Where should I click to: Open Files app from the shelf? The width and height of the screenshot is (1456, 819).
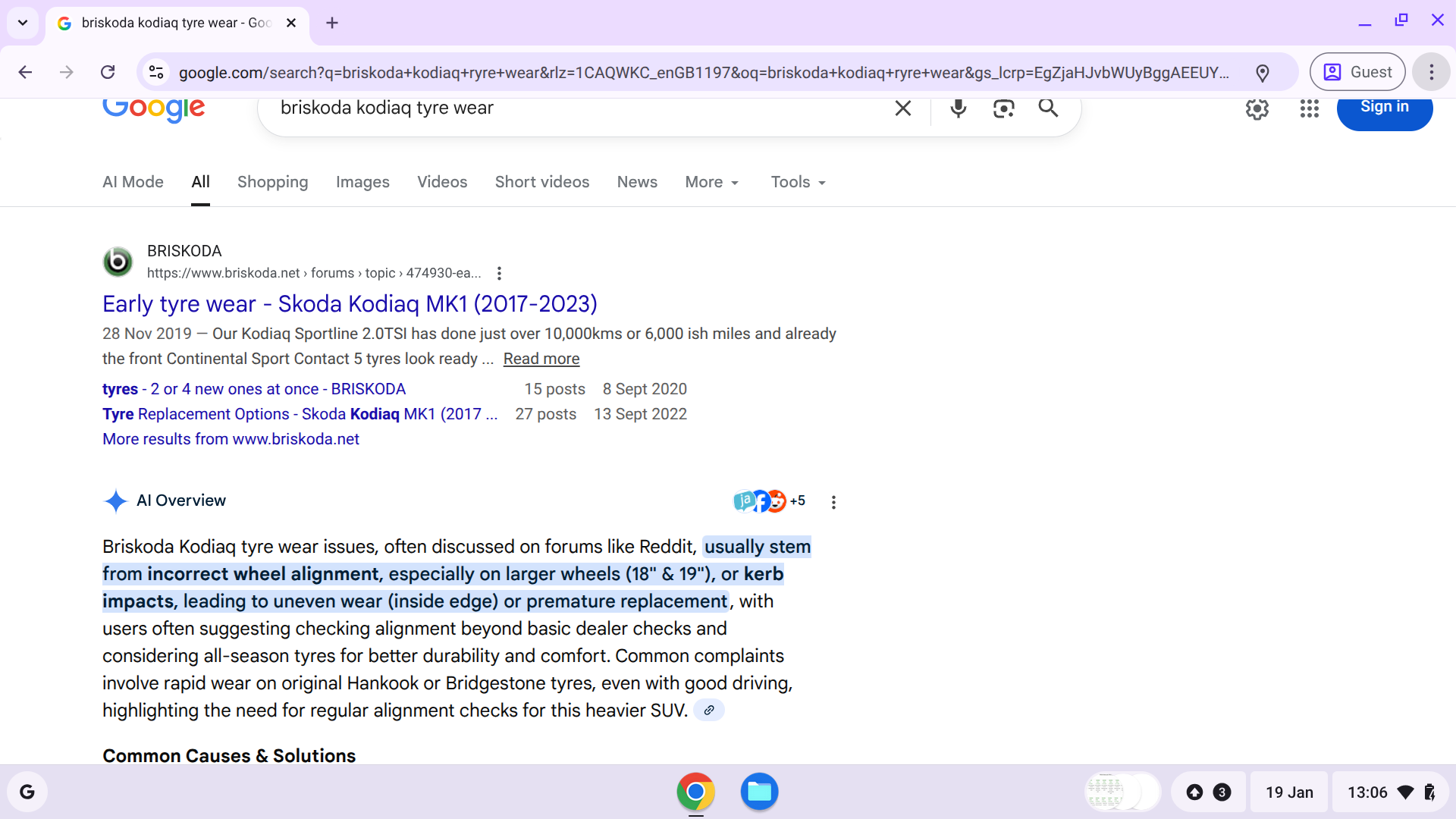(758, 792)
